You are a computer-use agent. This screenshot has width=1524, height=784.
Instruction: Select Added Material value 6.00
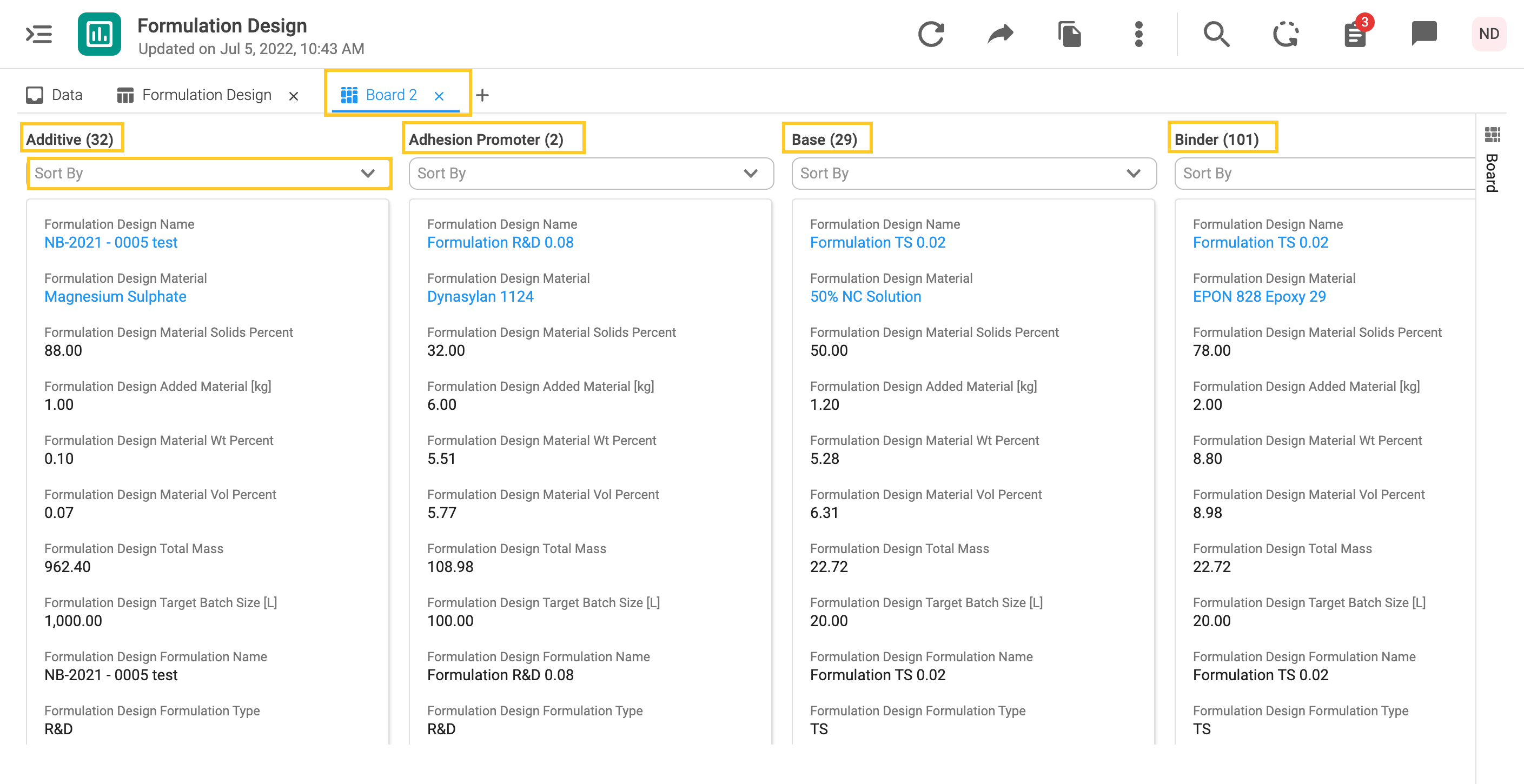[x=442, y=405]
